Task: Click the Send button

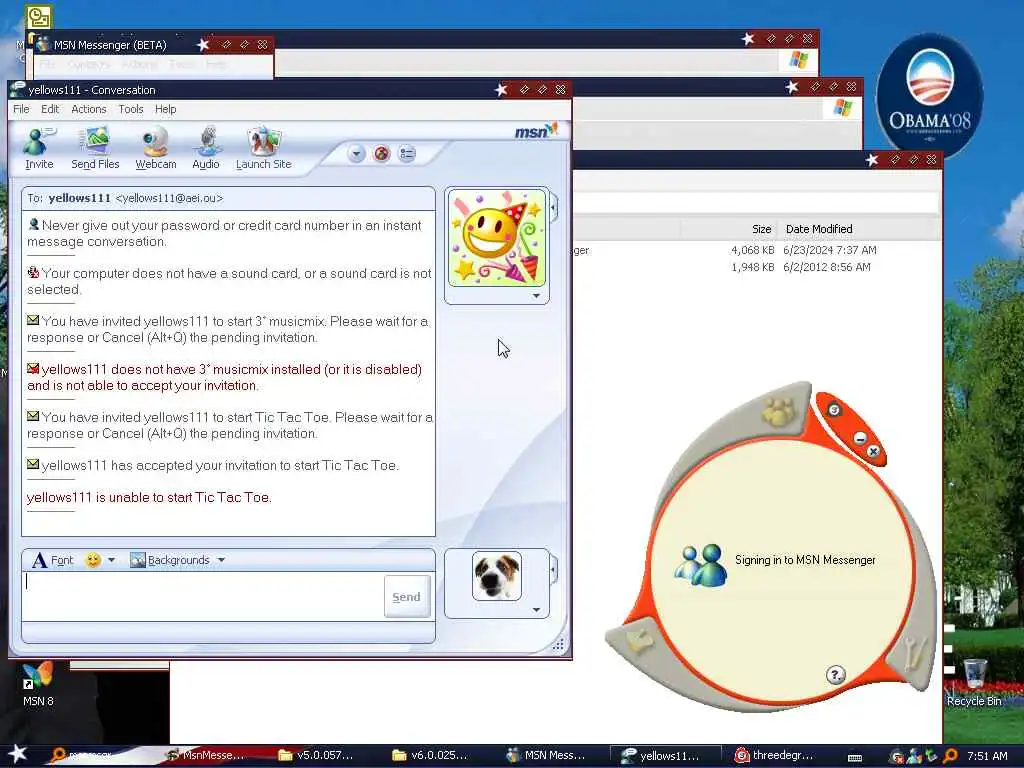Action: click(406, 596)
